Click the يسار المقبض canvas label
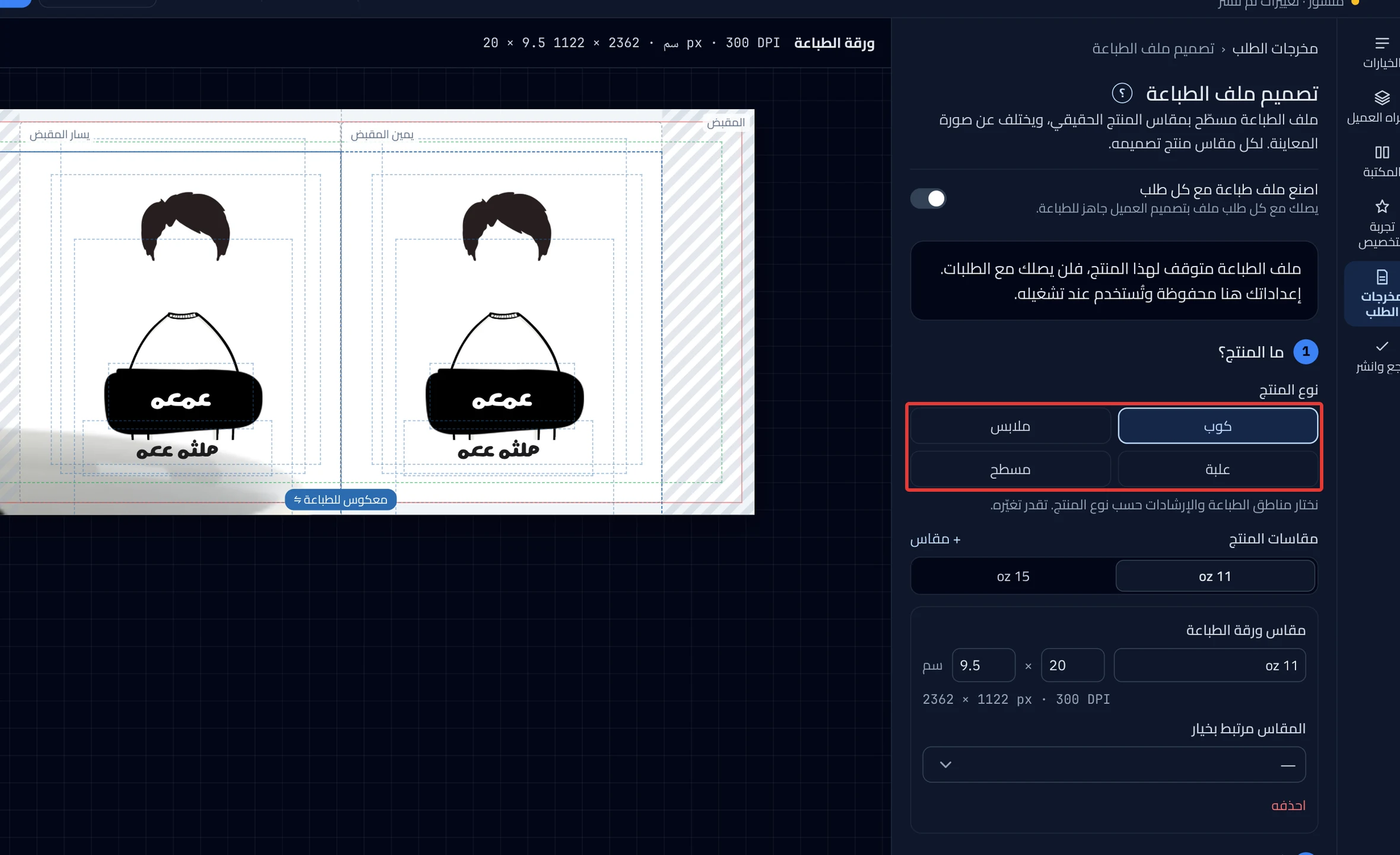The image size is (1400, 855). 59,135
